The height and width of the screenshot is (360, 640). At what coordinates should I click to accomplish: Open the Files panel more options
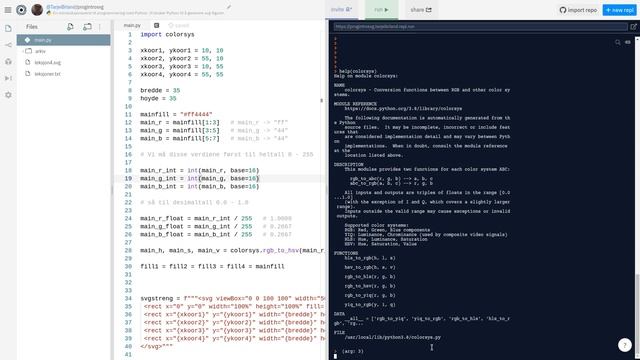[x=100, y=27]
